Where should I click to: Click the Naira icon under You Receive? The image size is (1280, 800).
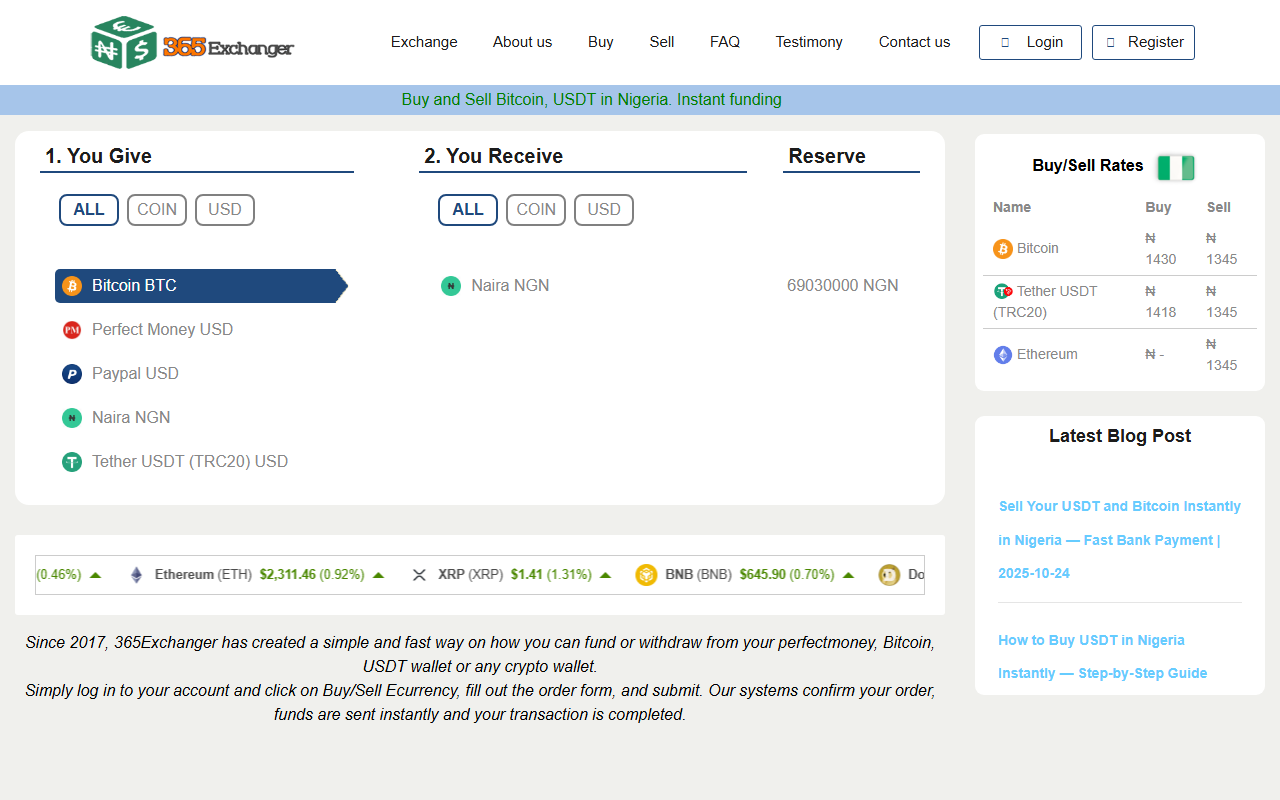point(451,286)
